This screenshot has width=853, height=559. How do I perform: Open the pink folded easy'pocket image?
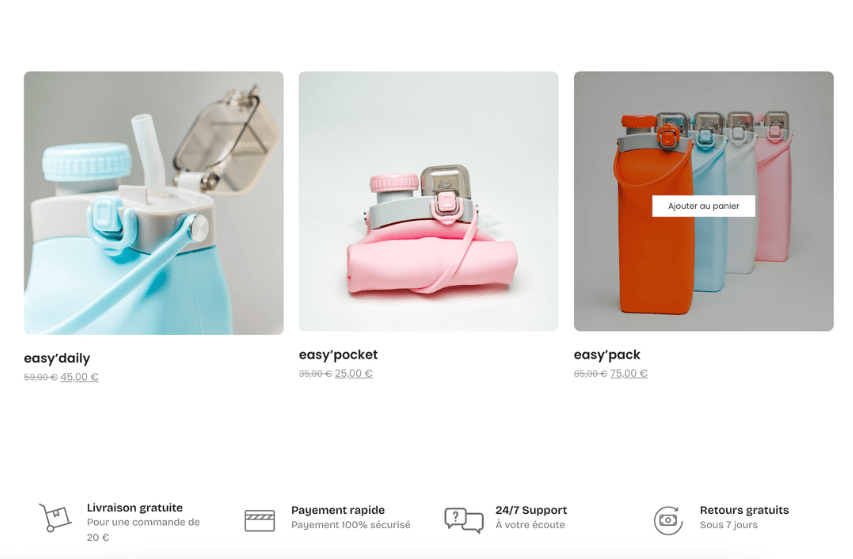point(428,201)
